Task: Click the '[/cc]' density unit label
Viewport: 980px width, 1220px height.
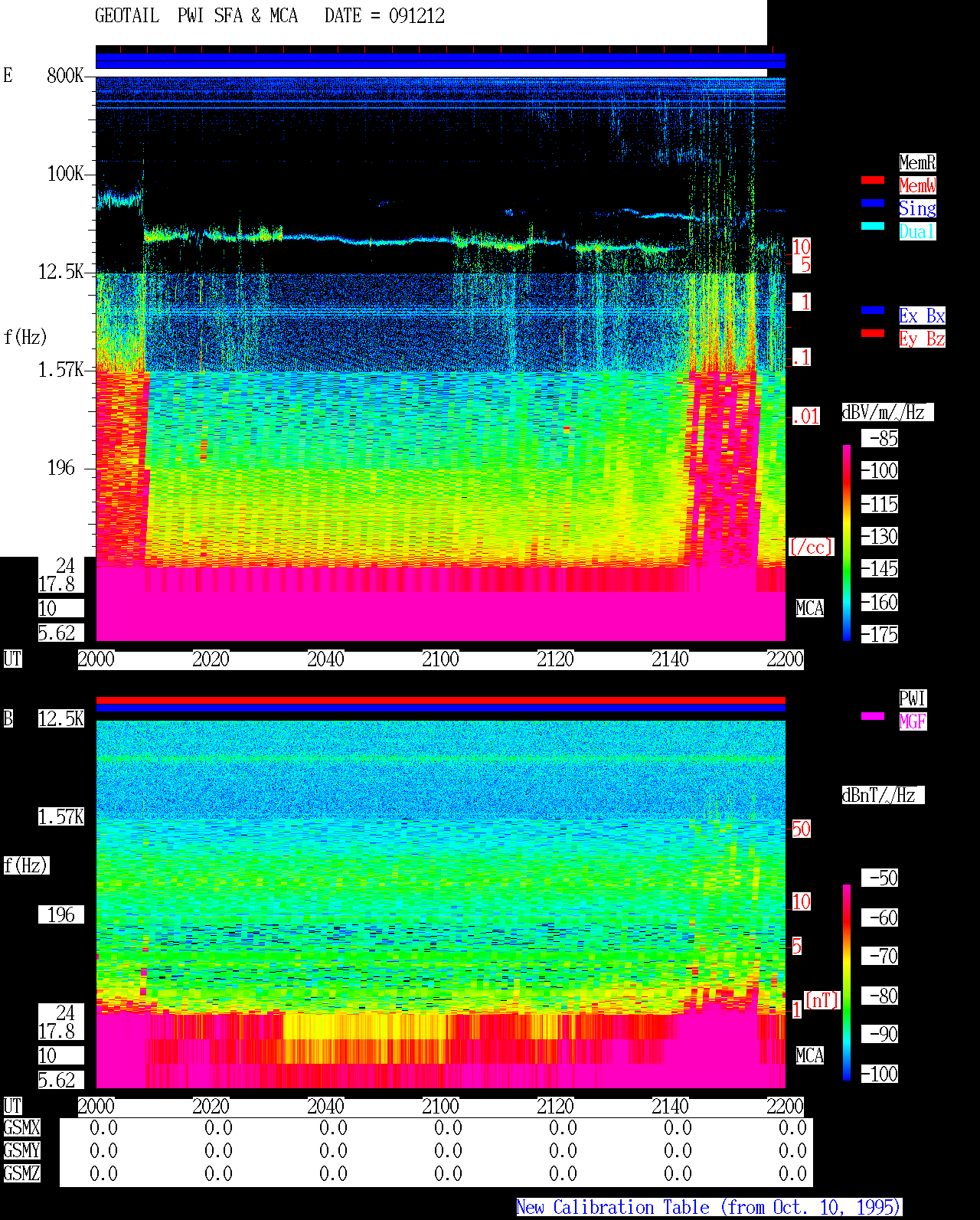Action: click(x=811, y=547)
